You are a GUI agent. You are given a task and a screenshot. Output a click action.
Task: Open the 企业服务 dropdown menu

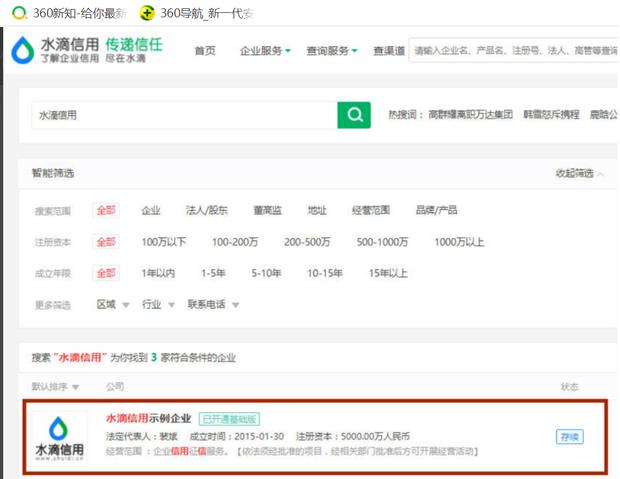tap(265, 51)
